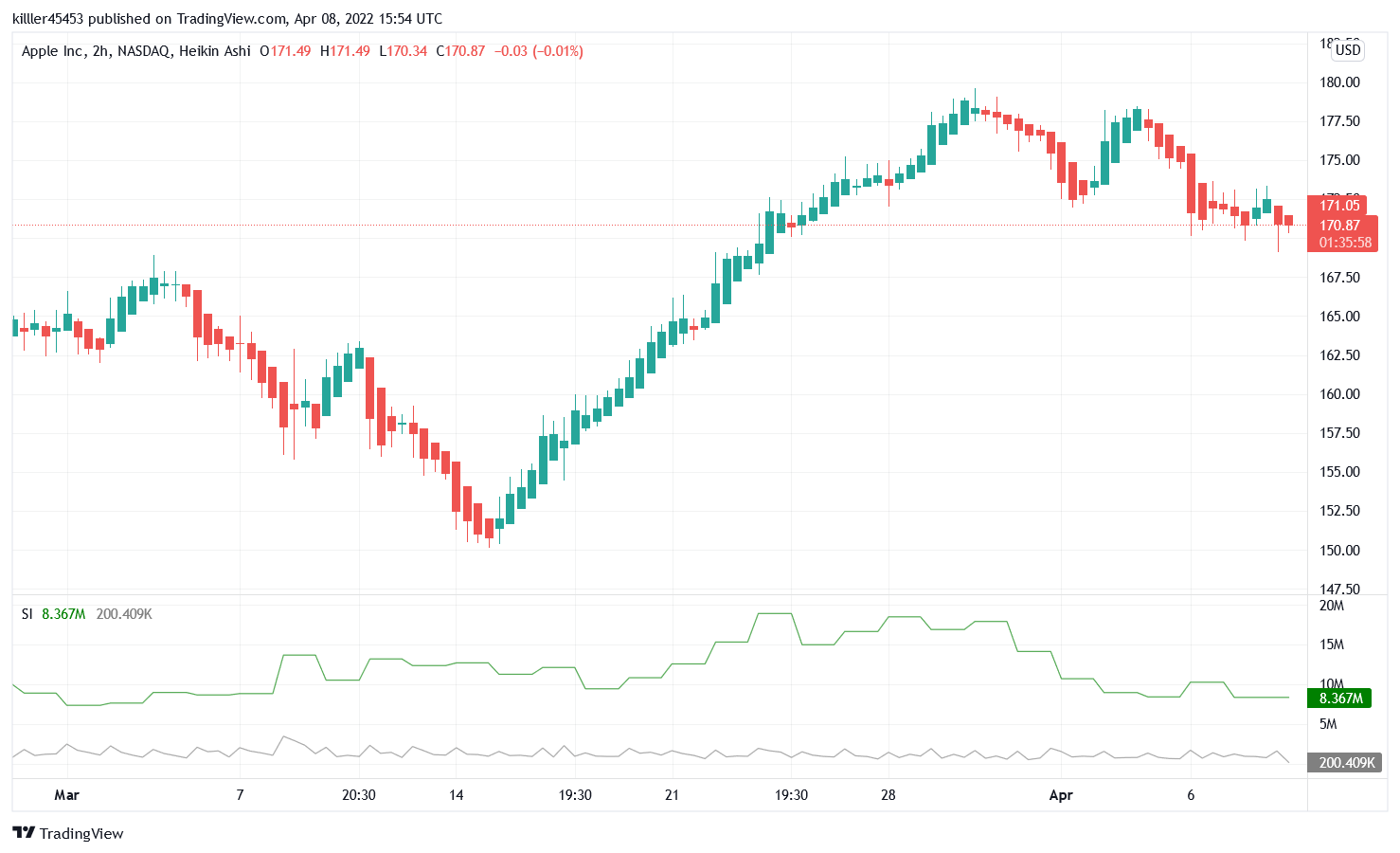Click the 180.00 price axis label
1400x853 pixels.
[x=1339, y=82]
